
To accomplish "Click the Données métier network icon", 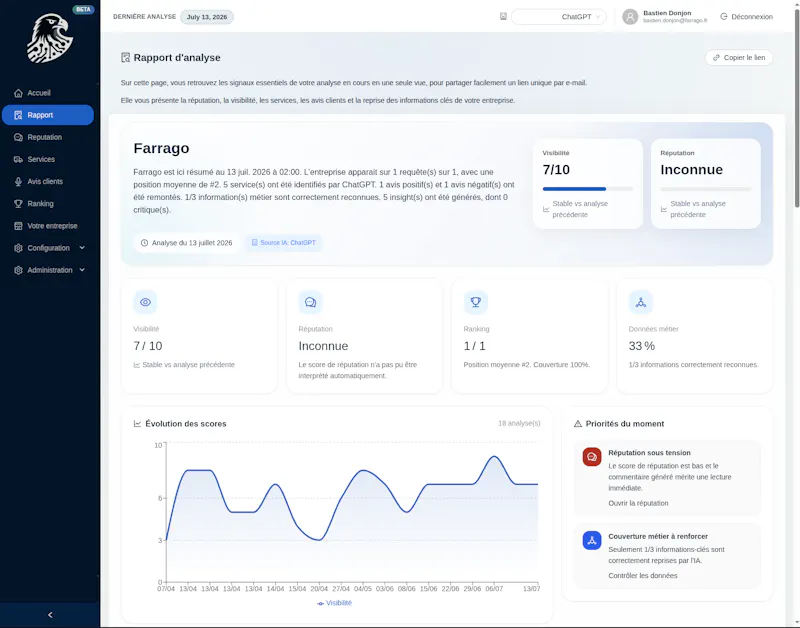I will 641,302.
